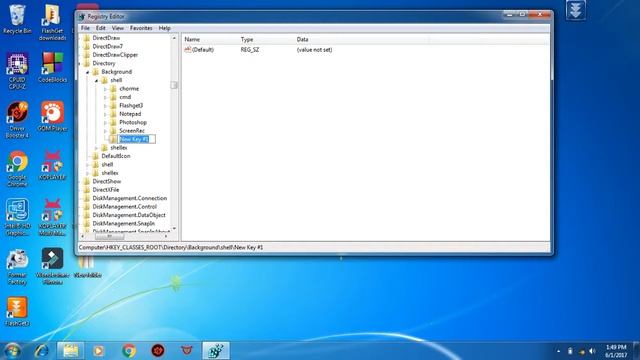Open the View menu
Image resolution: width=640 pixels, height=360 pixels.
point(118,28)
